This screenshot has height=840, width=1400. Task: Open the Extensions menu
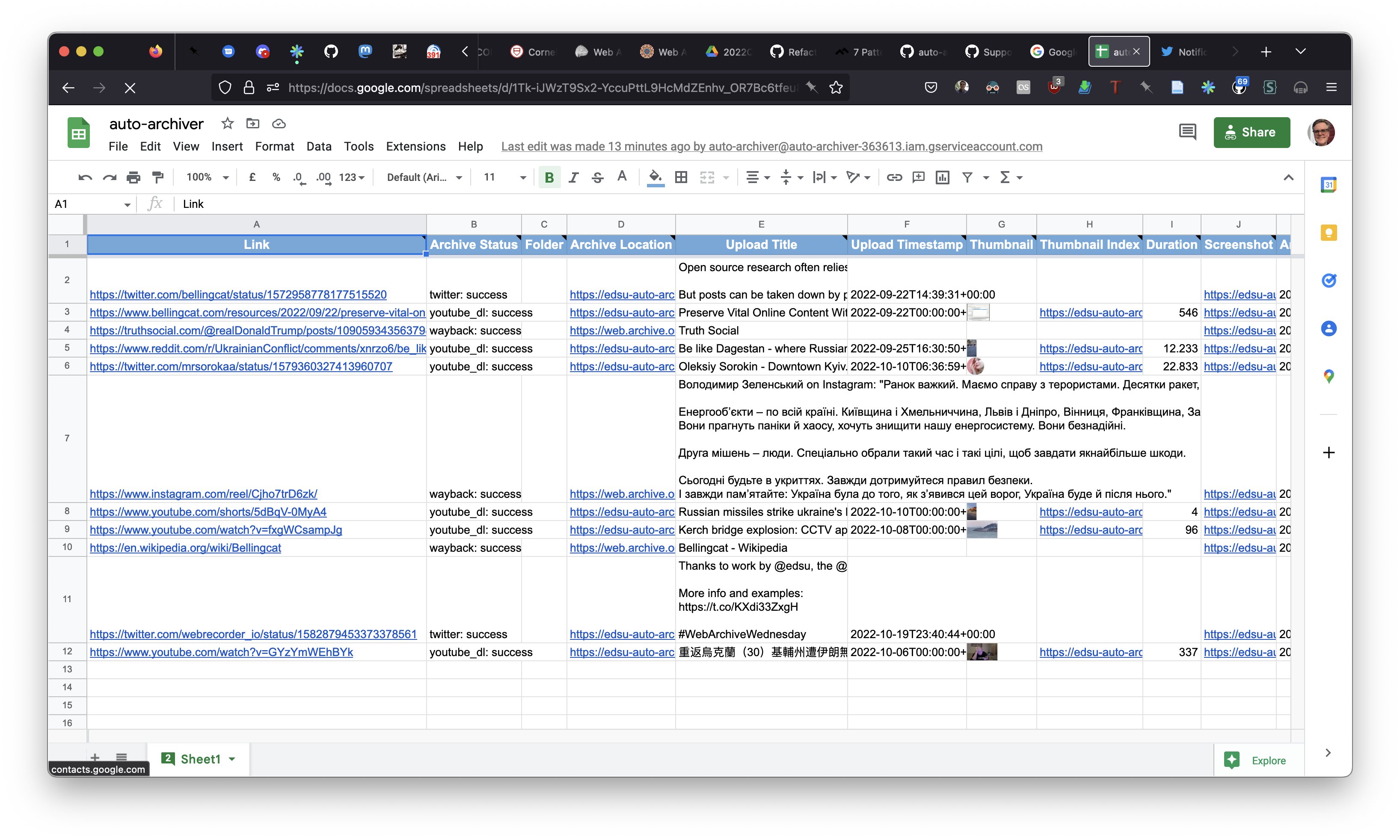(x=415, y=146)
